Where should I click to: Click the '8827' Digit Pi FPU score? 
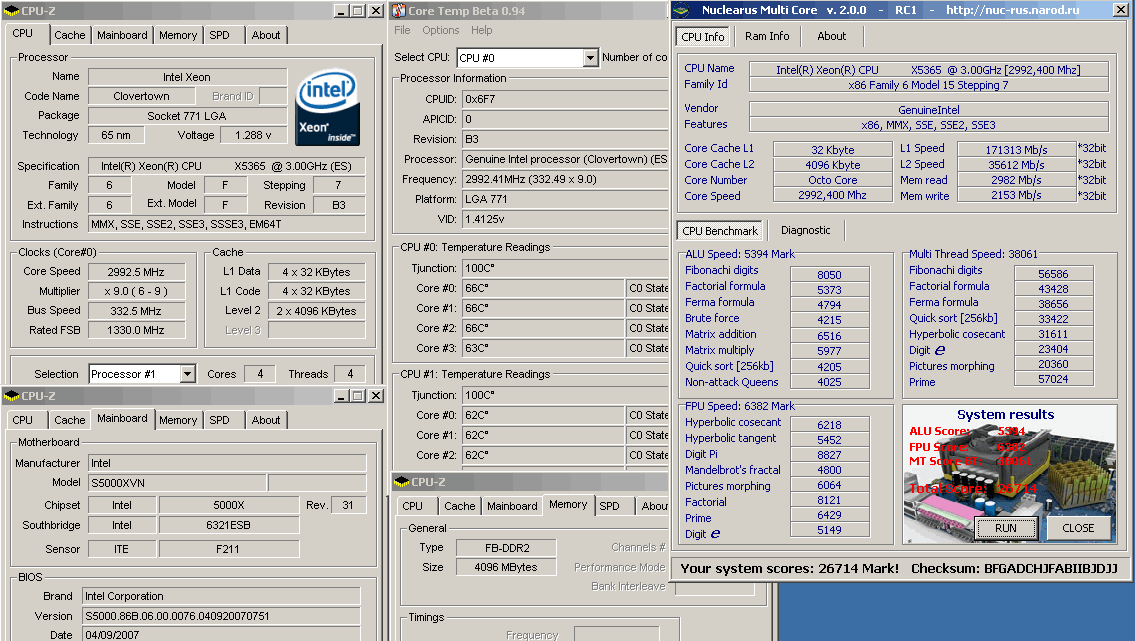click(x=830, y=455)
